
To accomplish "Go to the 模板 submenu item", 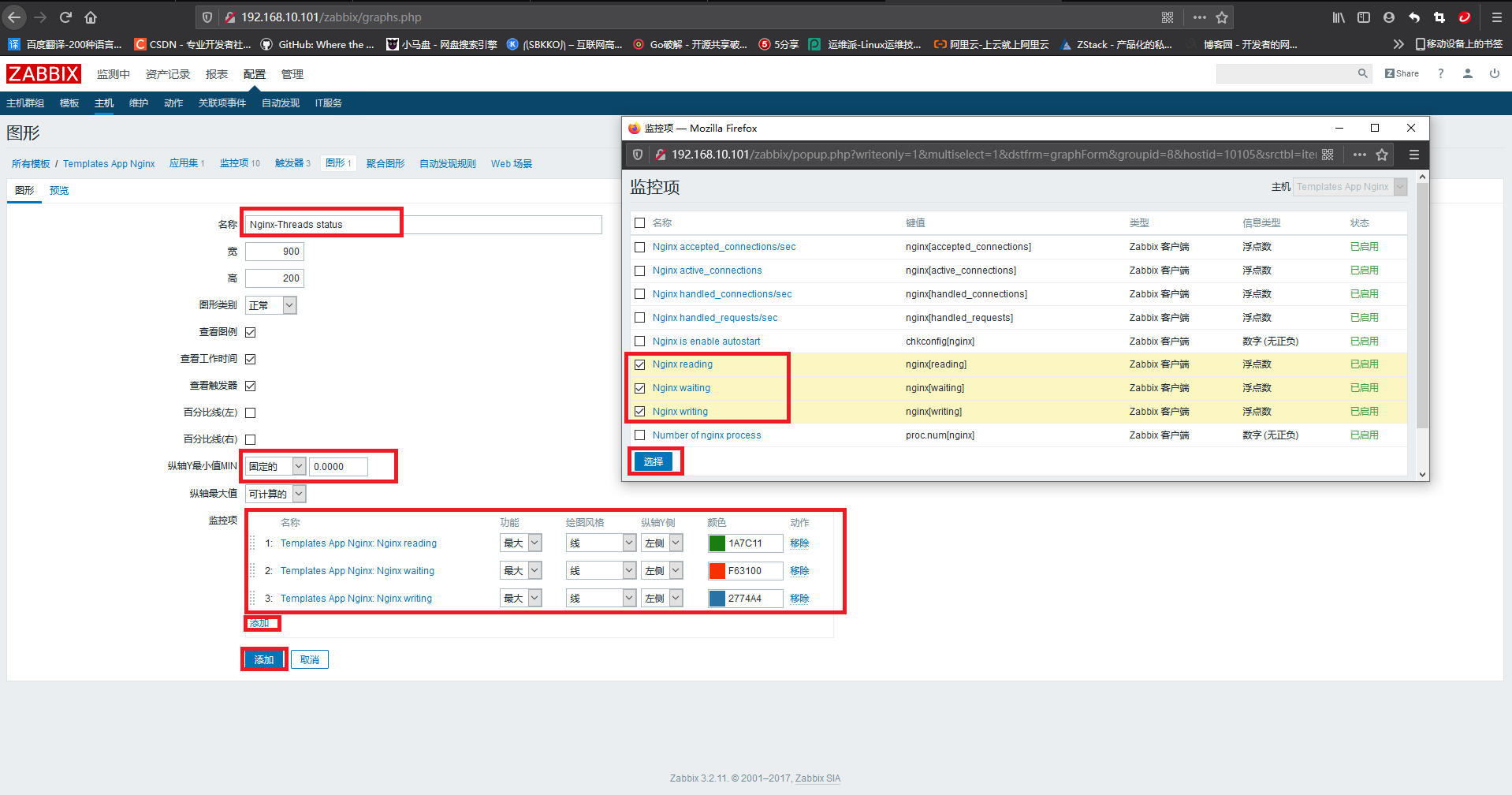I will [69, 103].
